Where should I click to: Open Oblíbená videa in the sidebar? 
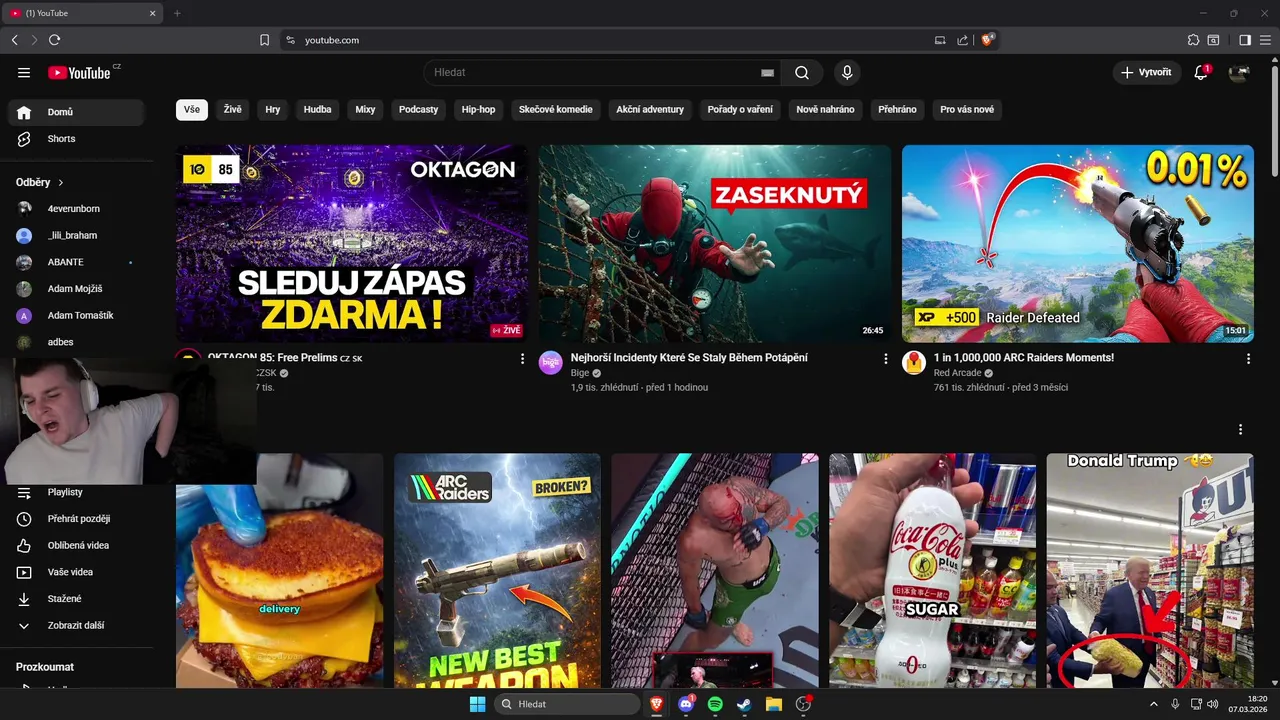click(x=76, y=546)
